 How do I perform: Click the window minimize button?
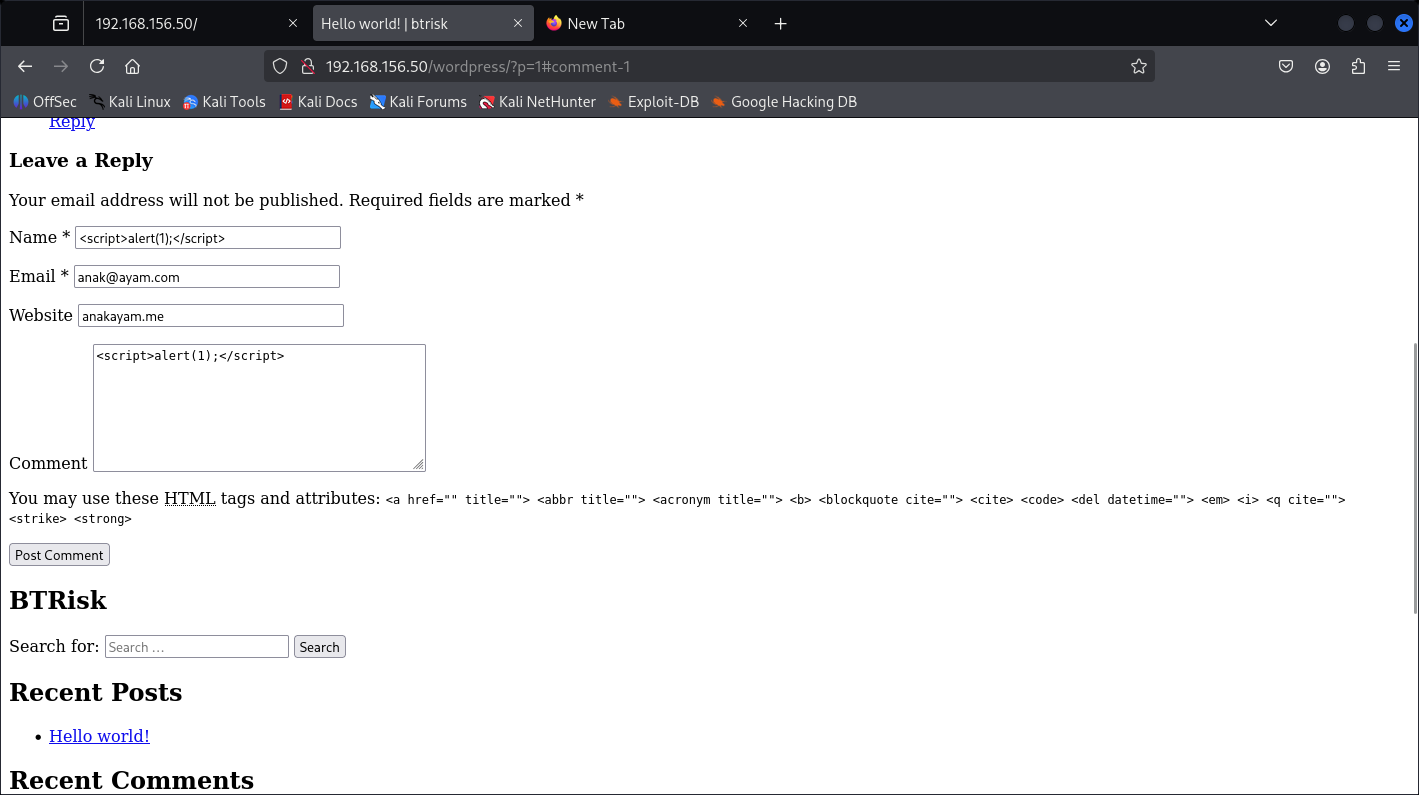[x=1346, y=23]
